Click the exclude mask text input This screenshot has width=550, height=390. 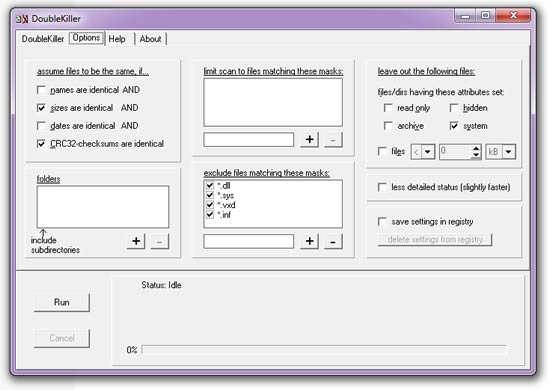249,241
